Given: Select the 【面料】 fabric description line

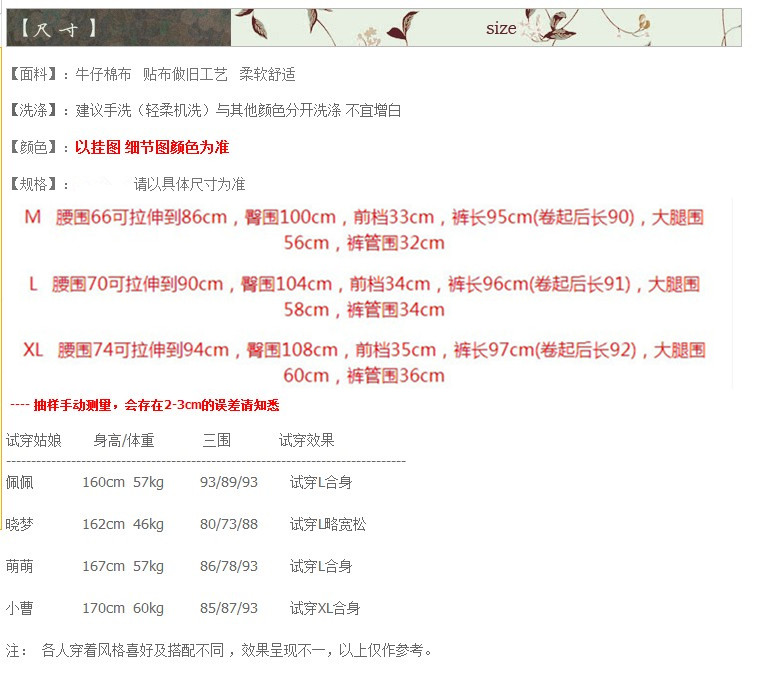Looking at the screenshot, I should pyautogui.click(x=153, y=74).
